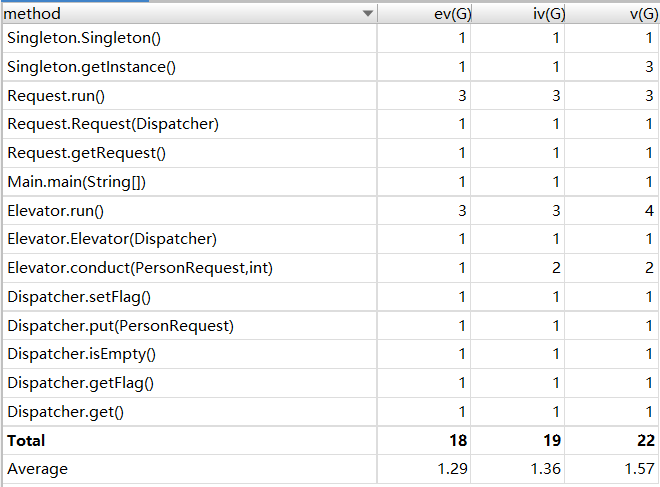
Task: Click the Average ev(G) value 1.29
Action: coord(452,469)
